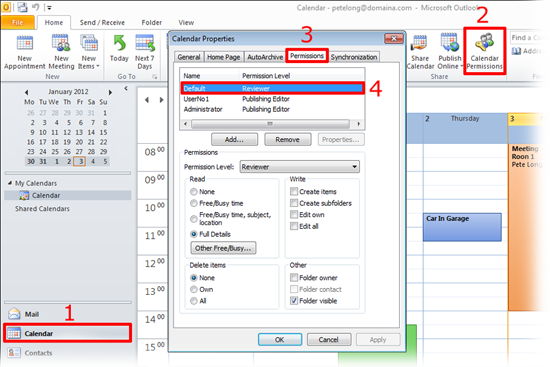
Task: Select the Administrator permission row
Action: click(x=273, y=109)
